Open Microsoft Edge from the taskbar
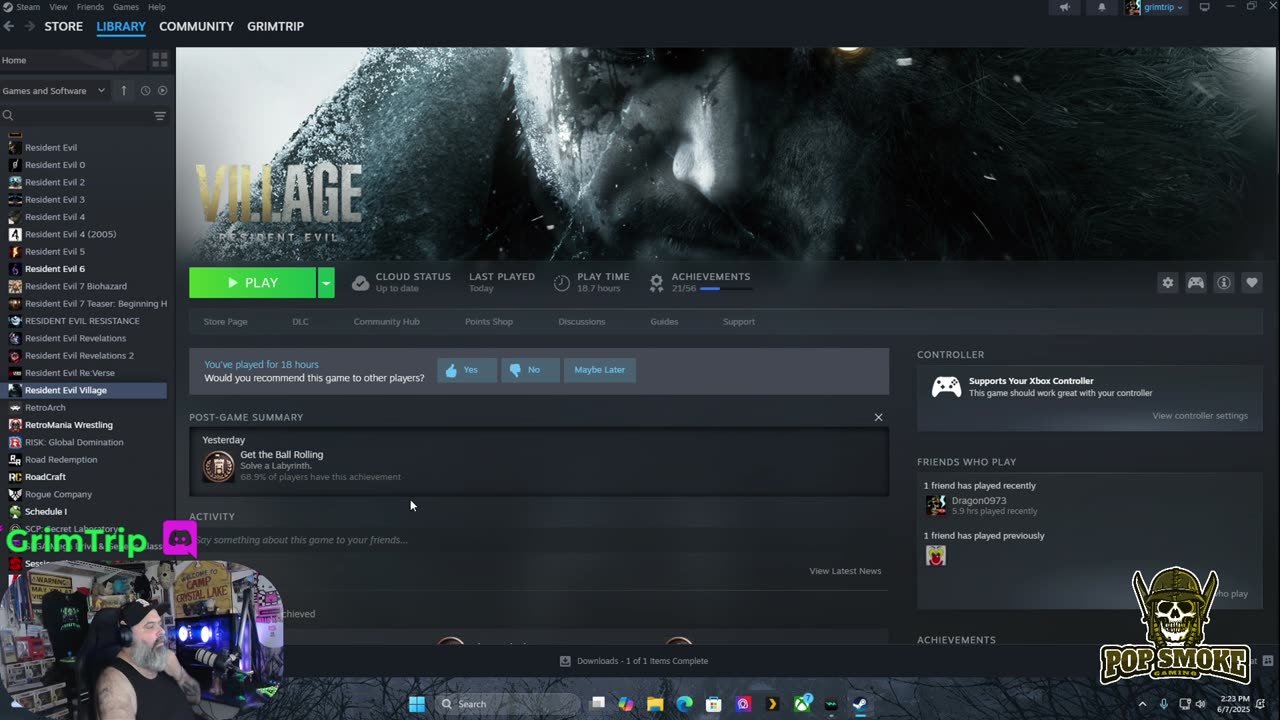This screenshot has width=1280, height=720. [684, 704]
